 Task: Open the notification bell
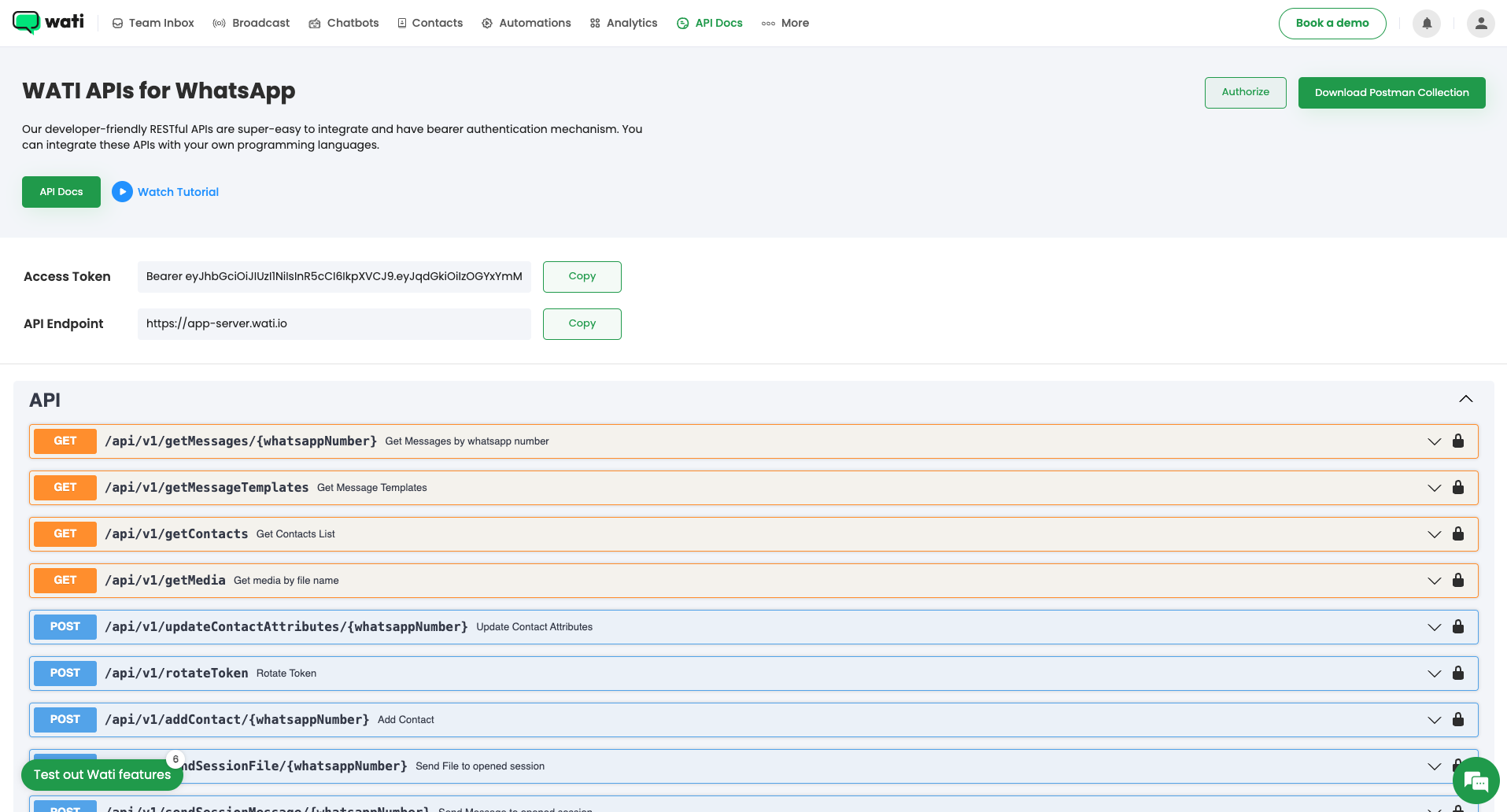(x=1426, y=24)
